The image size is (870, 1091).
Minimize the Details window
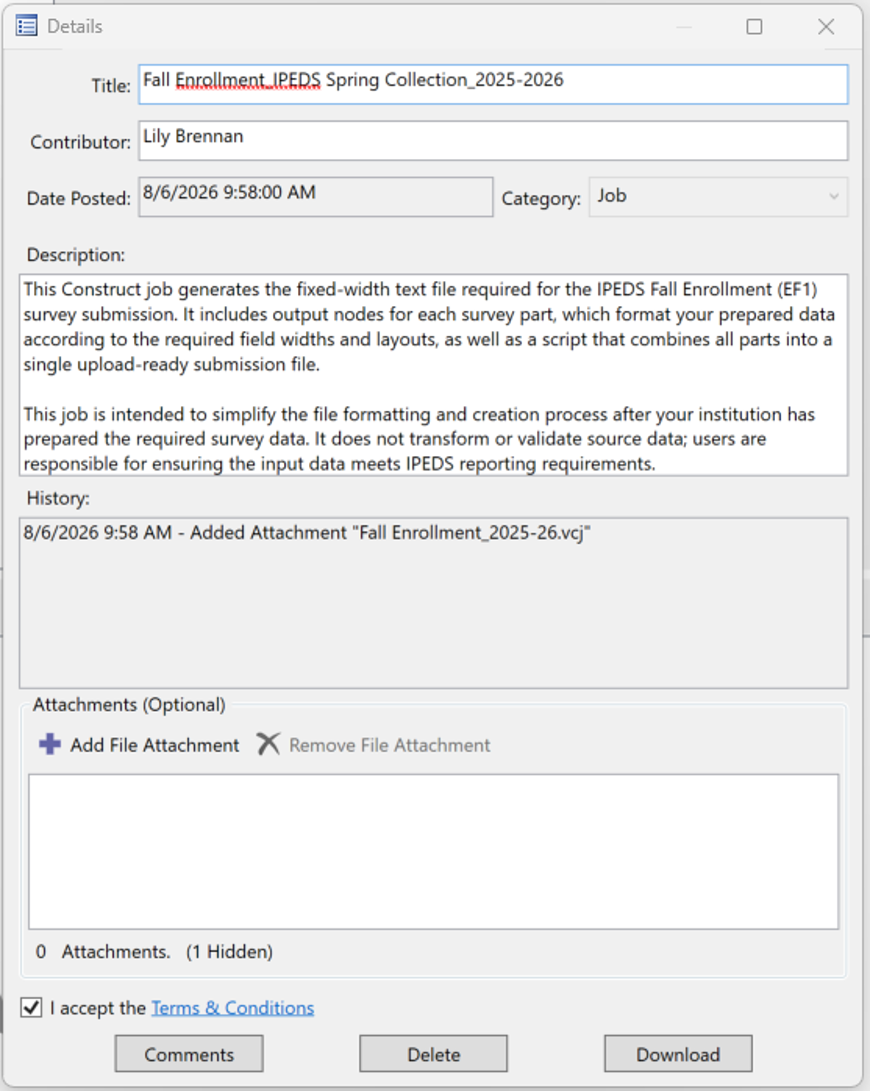click(x=684, y=27)
